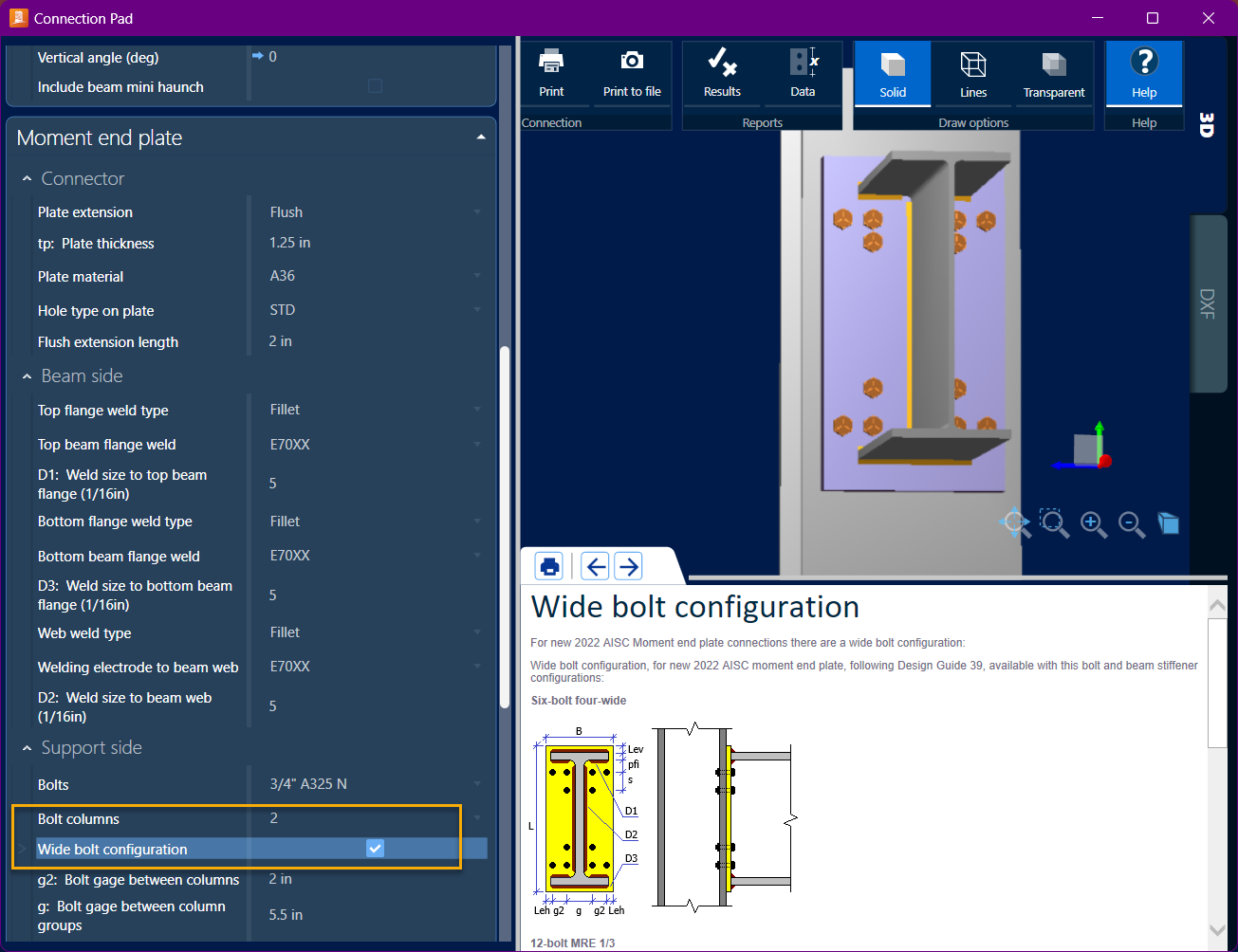
Task: Enable Solid draw option
Action: click(x=892, y=72)
